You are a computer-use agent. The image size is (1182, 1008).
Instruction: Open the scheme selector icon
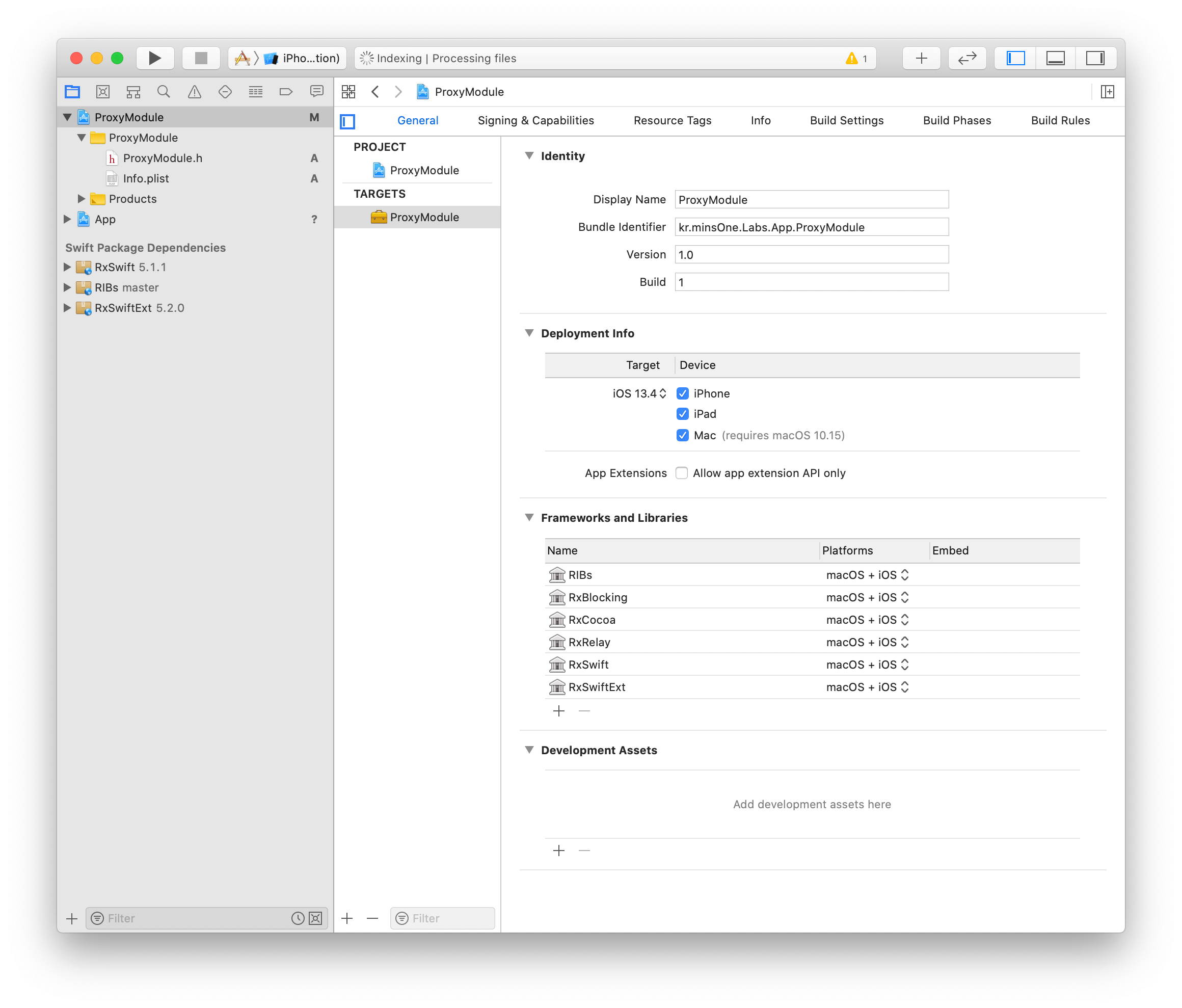click(x=243, y=58)
